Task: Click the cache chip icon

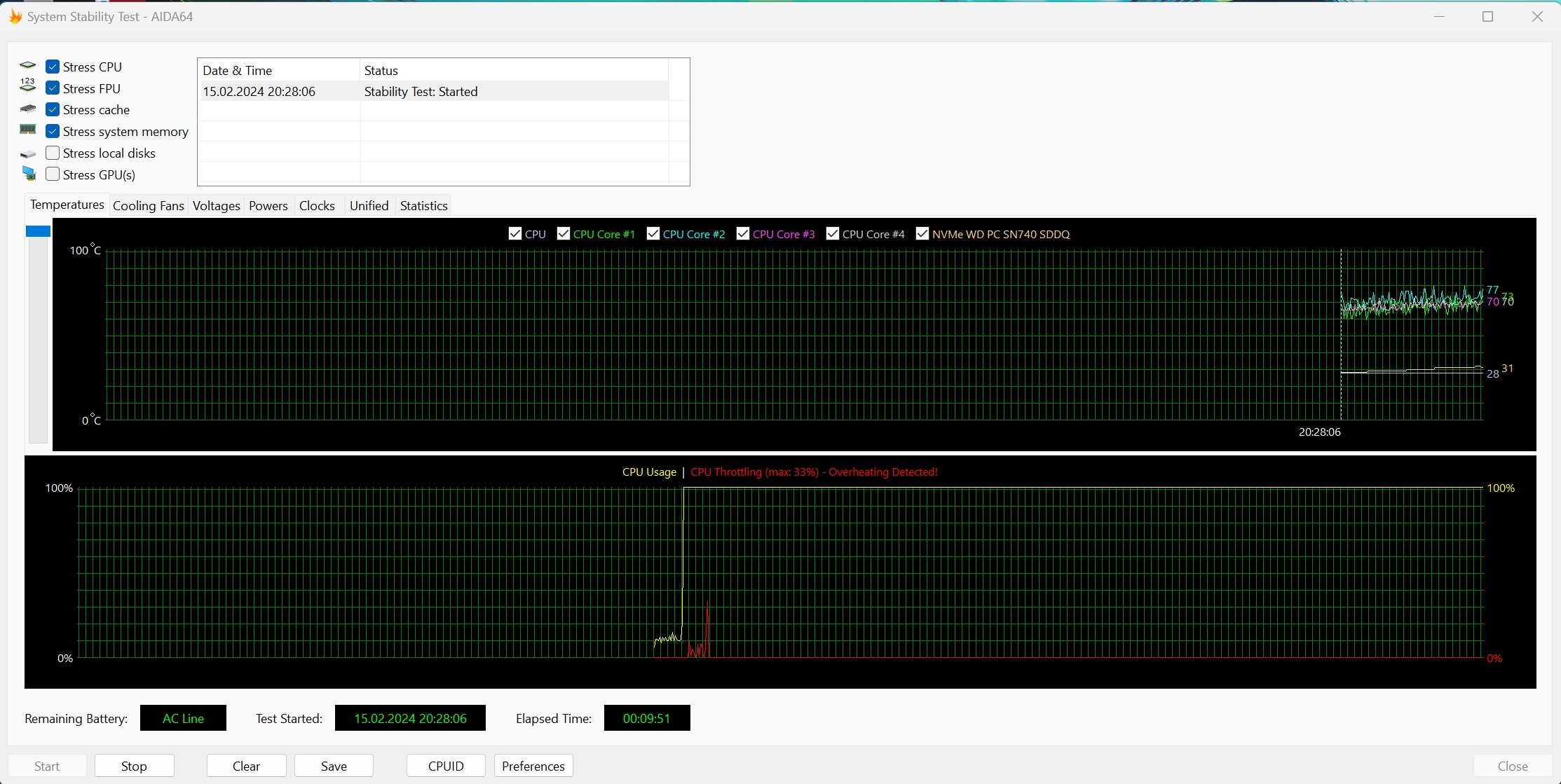Action: click(x=27, y=109)
